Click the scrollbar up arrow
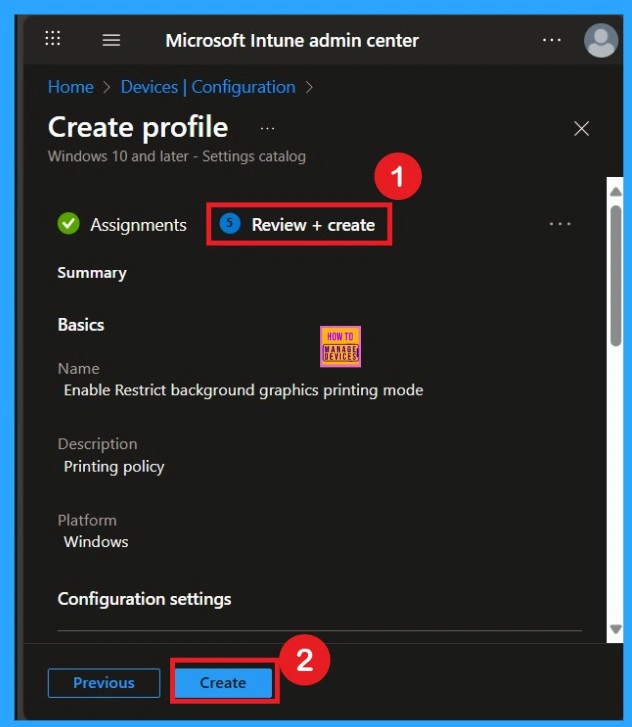Screen dimensions: 632x727 pyautogui.click(x=615, y=191)
